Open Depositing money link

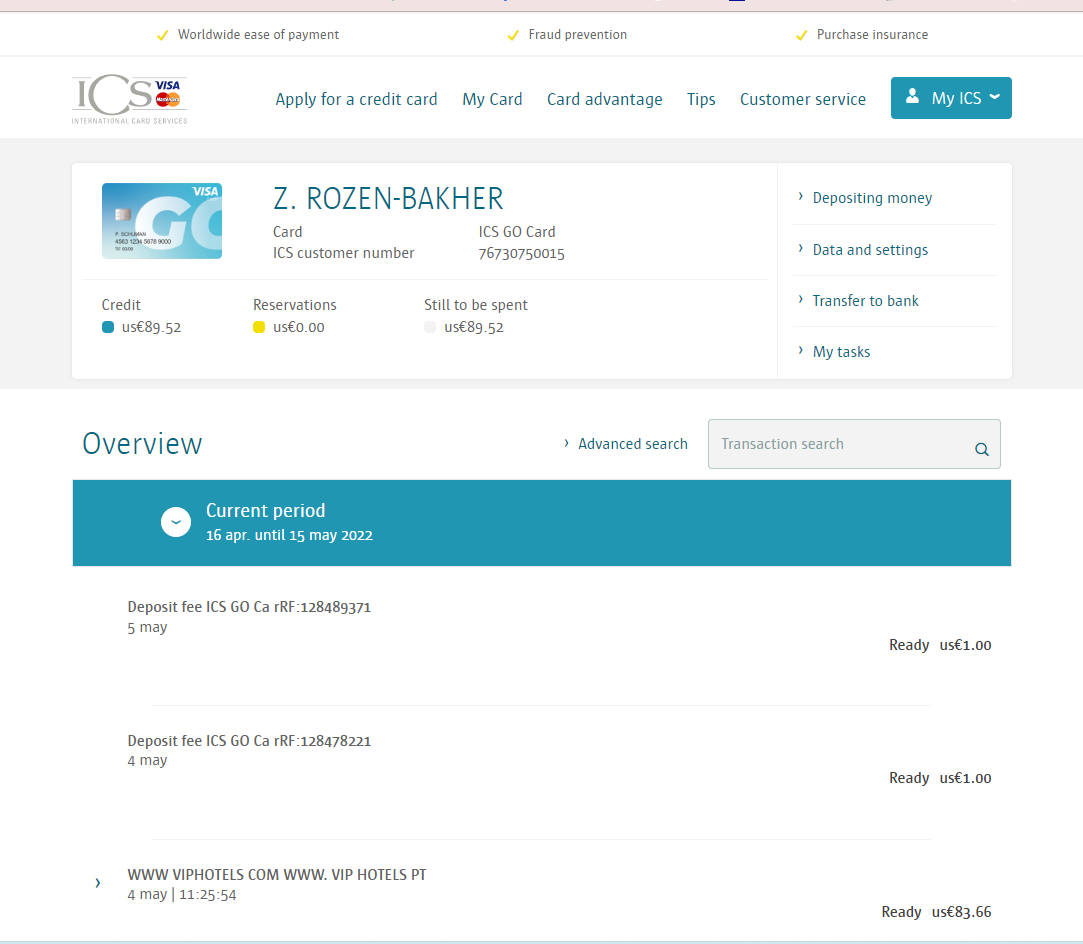[x=872, y=198]
